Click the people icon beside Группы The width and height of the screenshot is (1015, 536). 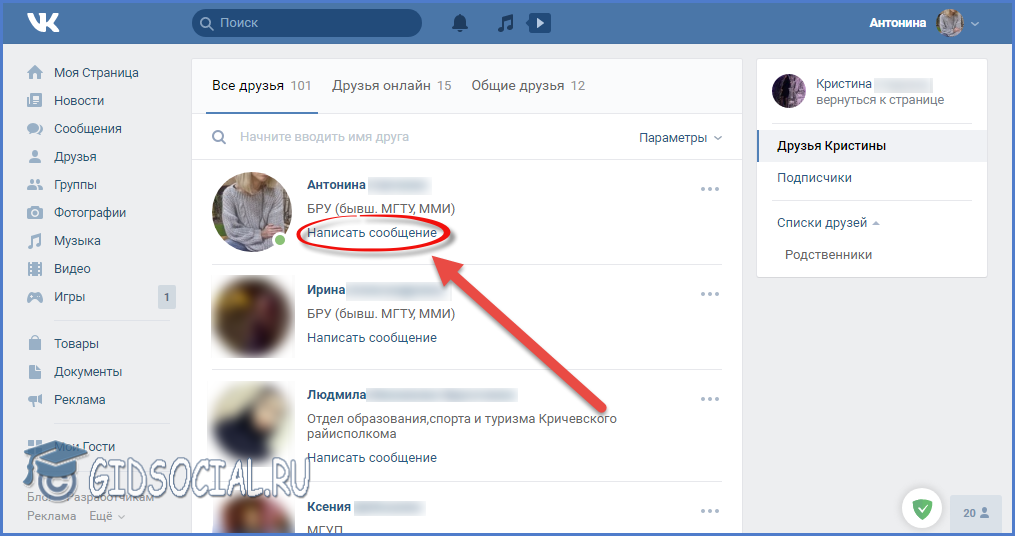pos(35,184)
